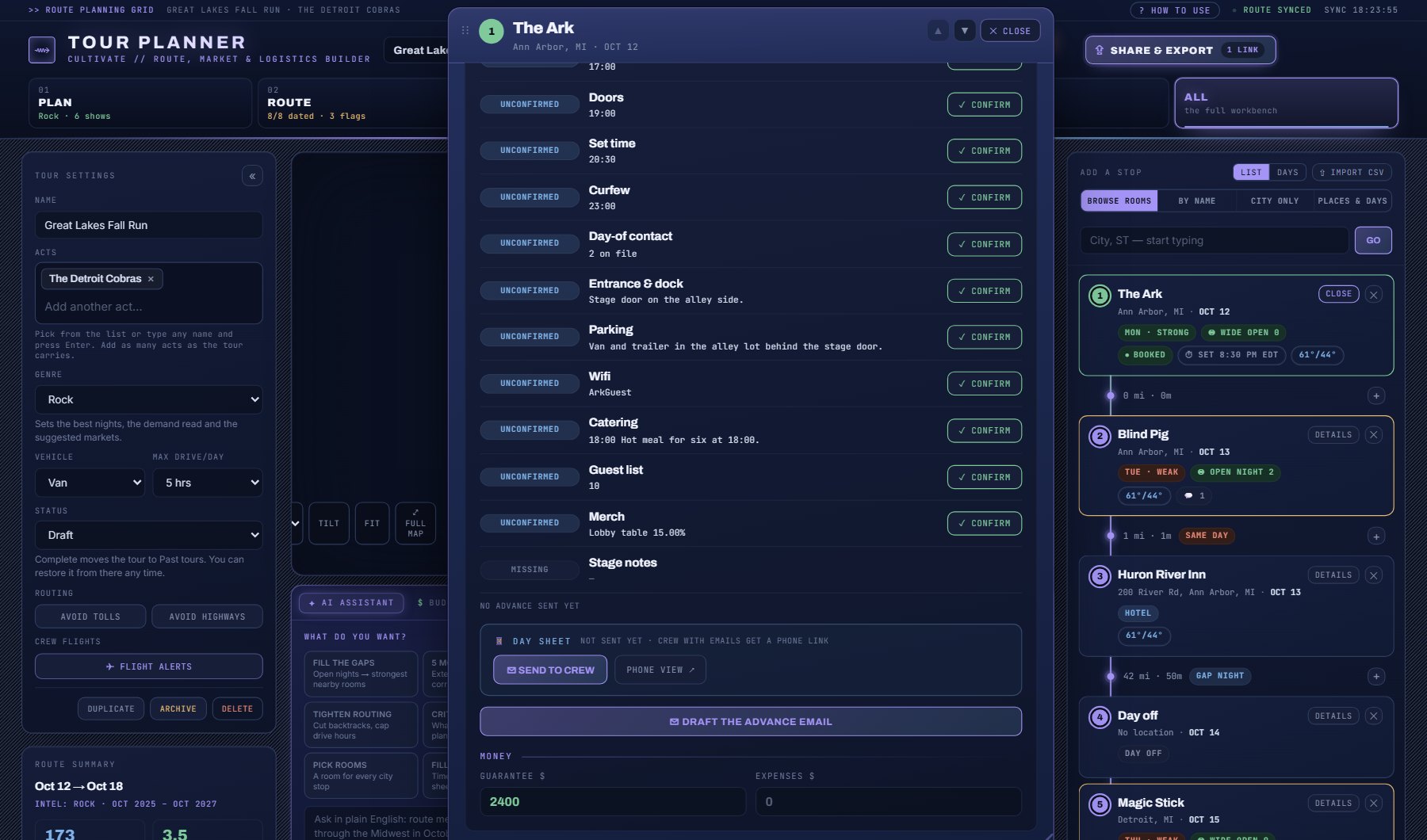Image resolution: width=1427 pixels, height=840 pixels.
Task: Confirm the Wifi row
Action: coord(984,384)
